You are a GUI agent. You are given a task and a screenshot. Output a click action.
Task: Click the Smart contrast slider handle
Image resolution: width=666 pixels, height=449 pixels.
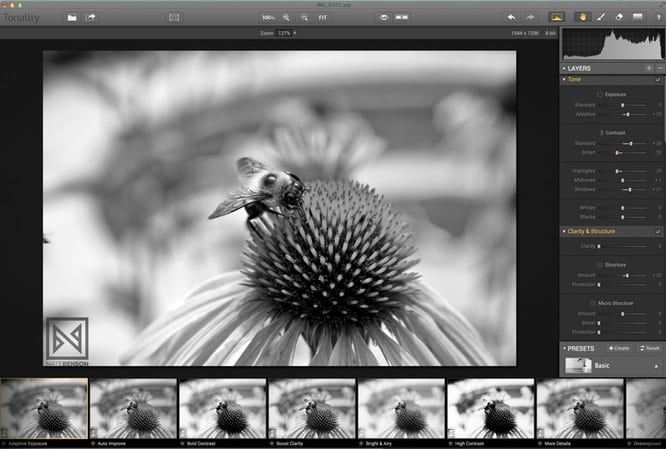(x=617, y=152)
